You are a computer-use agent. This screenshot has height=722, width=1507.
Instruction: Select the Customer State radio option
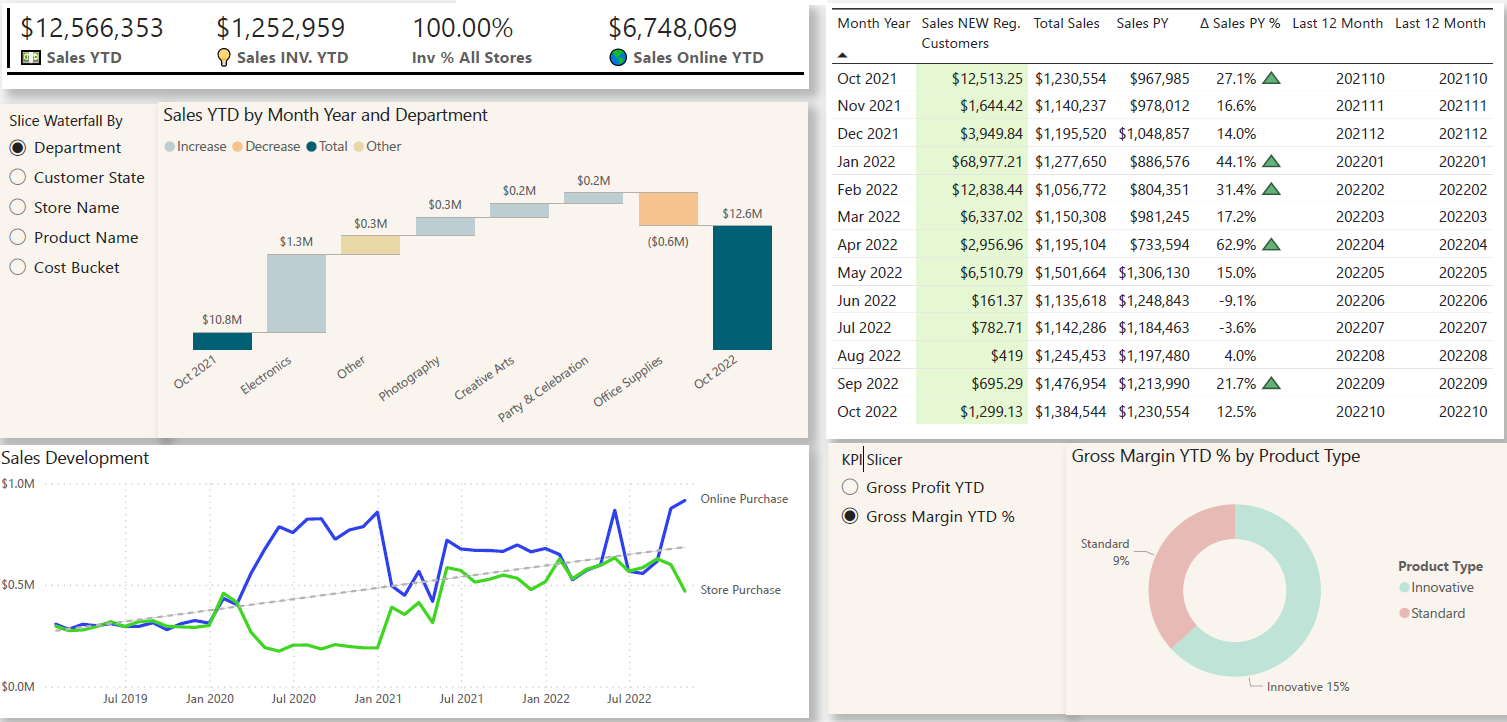click(x=77, y=177)
